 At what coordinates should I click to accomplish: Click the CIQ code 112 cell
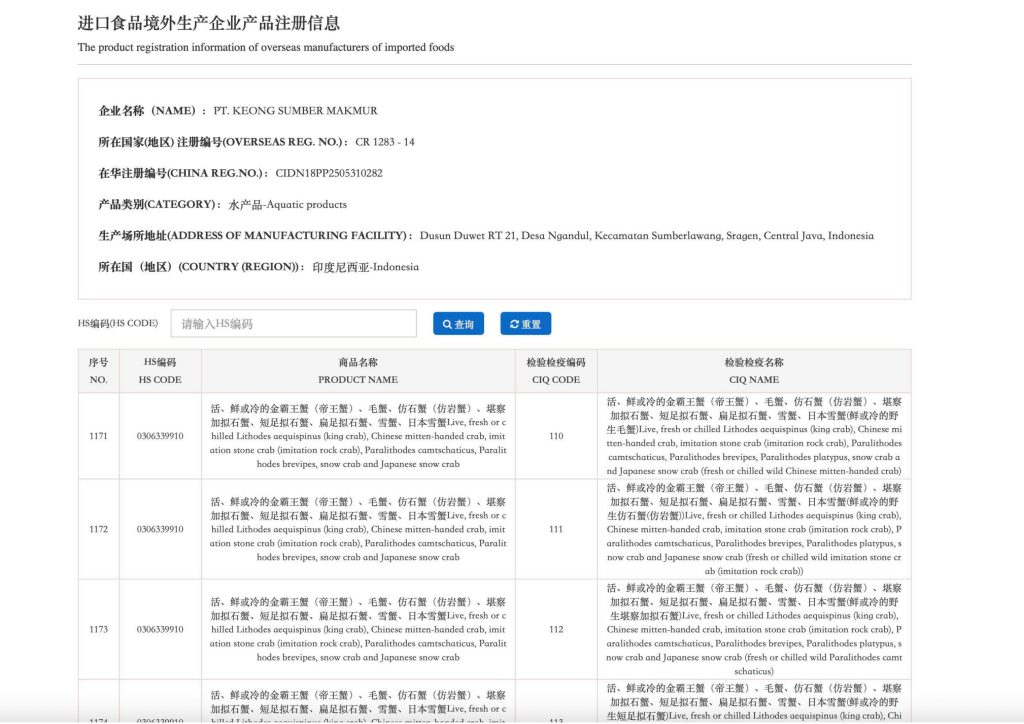pos(556,630)
